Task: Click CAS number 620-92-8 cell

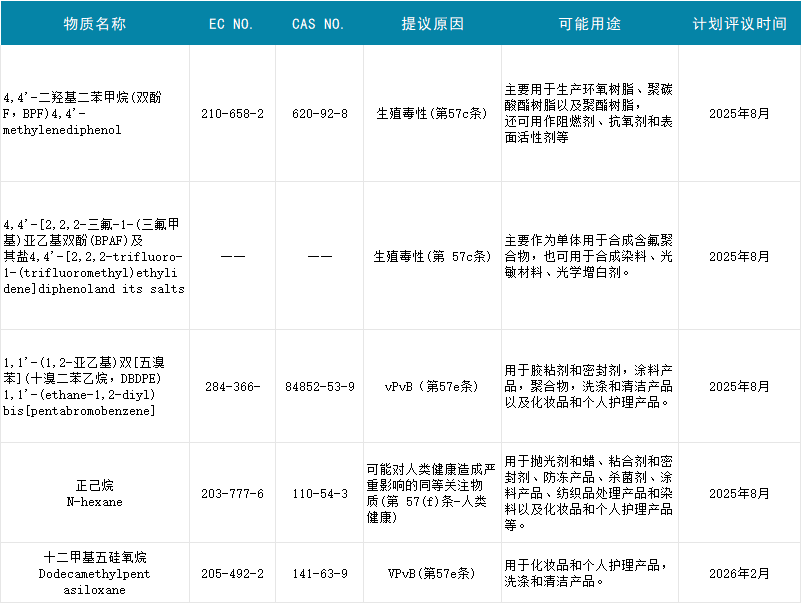Action: [319, 114]
